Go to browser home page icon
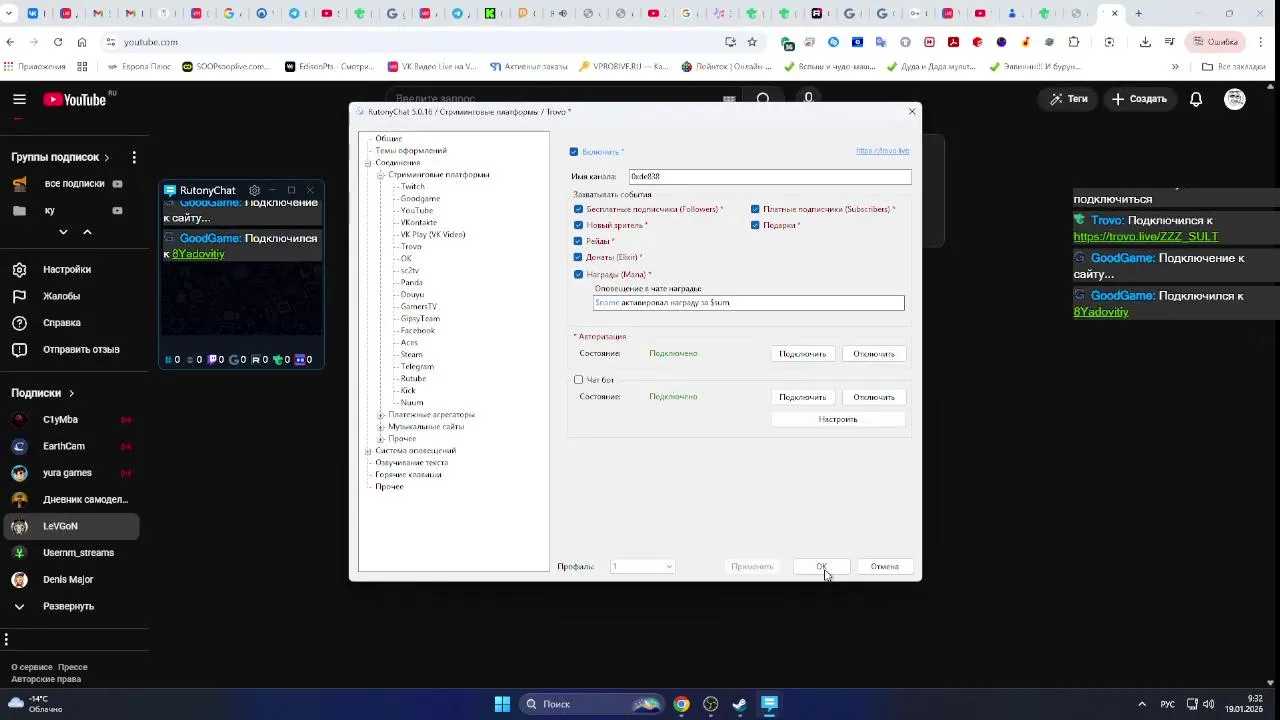 (x=82, y=42)
